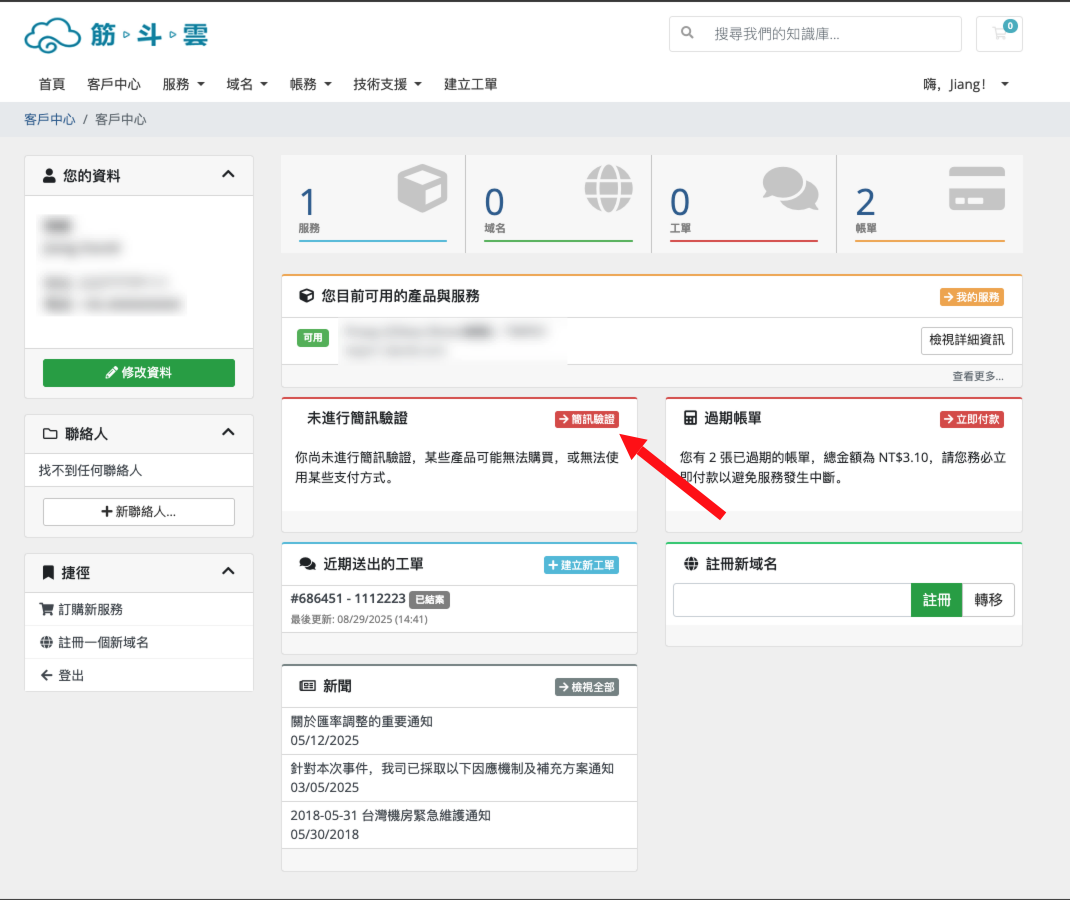
Task: Click the 修改資料 button
Action: (x=138, y=372)
